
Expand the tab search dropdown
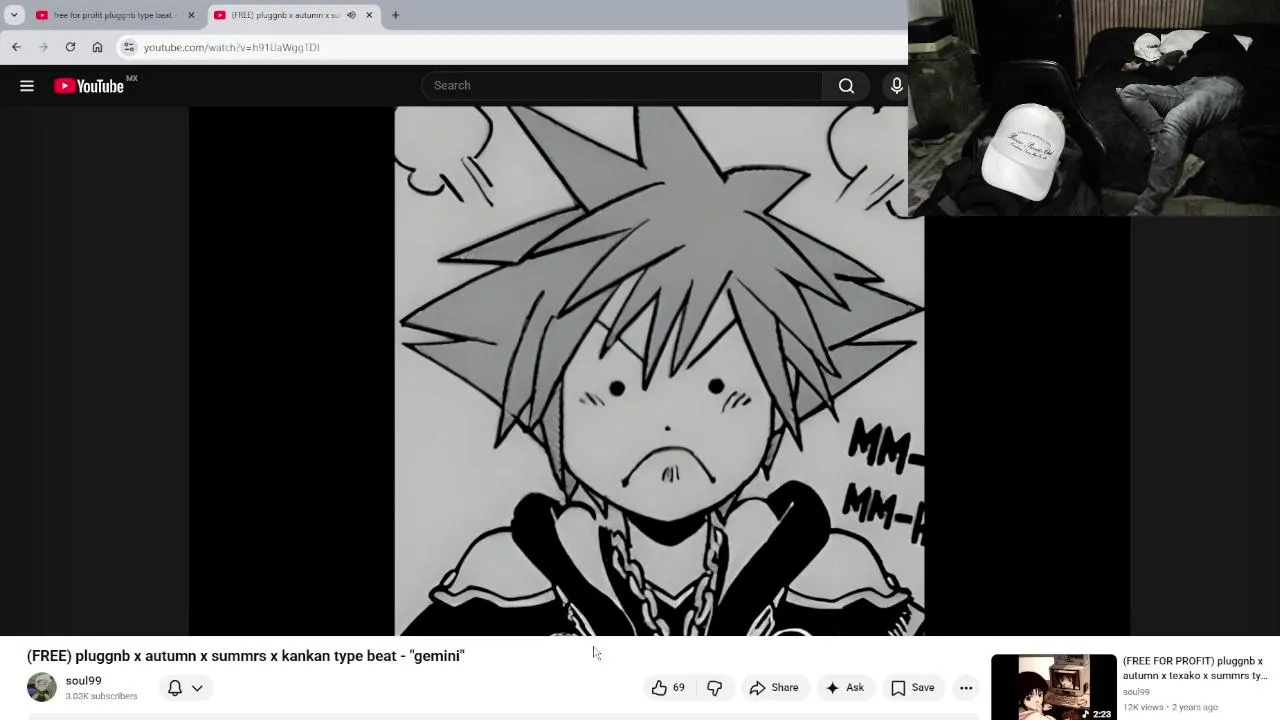(x=14, y=15)
